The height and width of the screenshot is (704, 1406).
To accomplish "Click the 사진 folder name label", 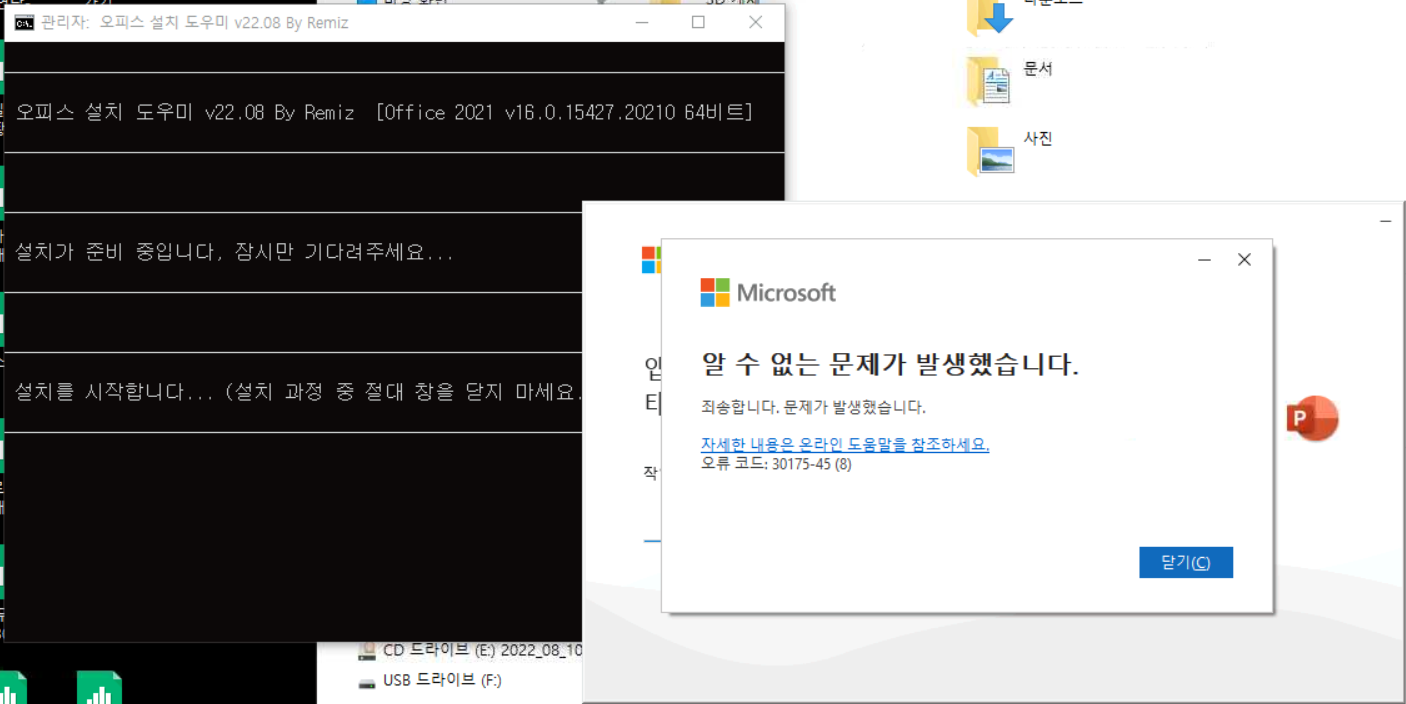I will click(x=1038, y=139).
